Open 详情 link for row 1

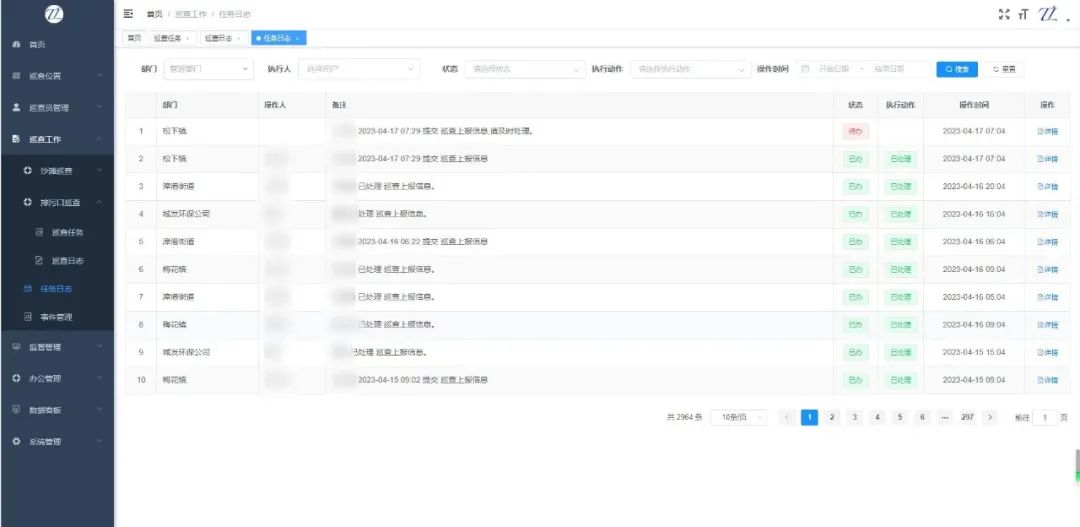tap(1048, 131)
